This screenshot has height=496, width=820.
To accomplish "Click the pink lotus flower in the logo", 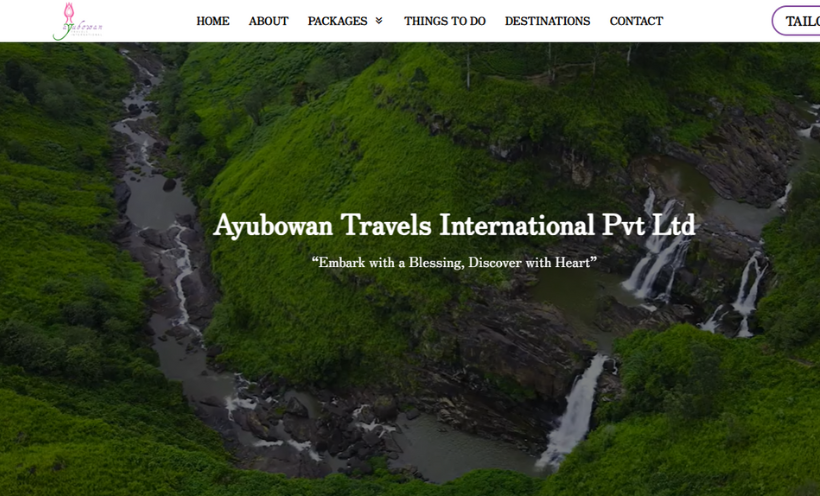I will [x=69, y=12].
